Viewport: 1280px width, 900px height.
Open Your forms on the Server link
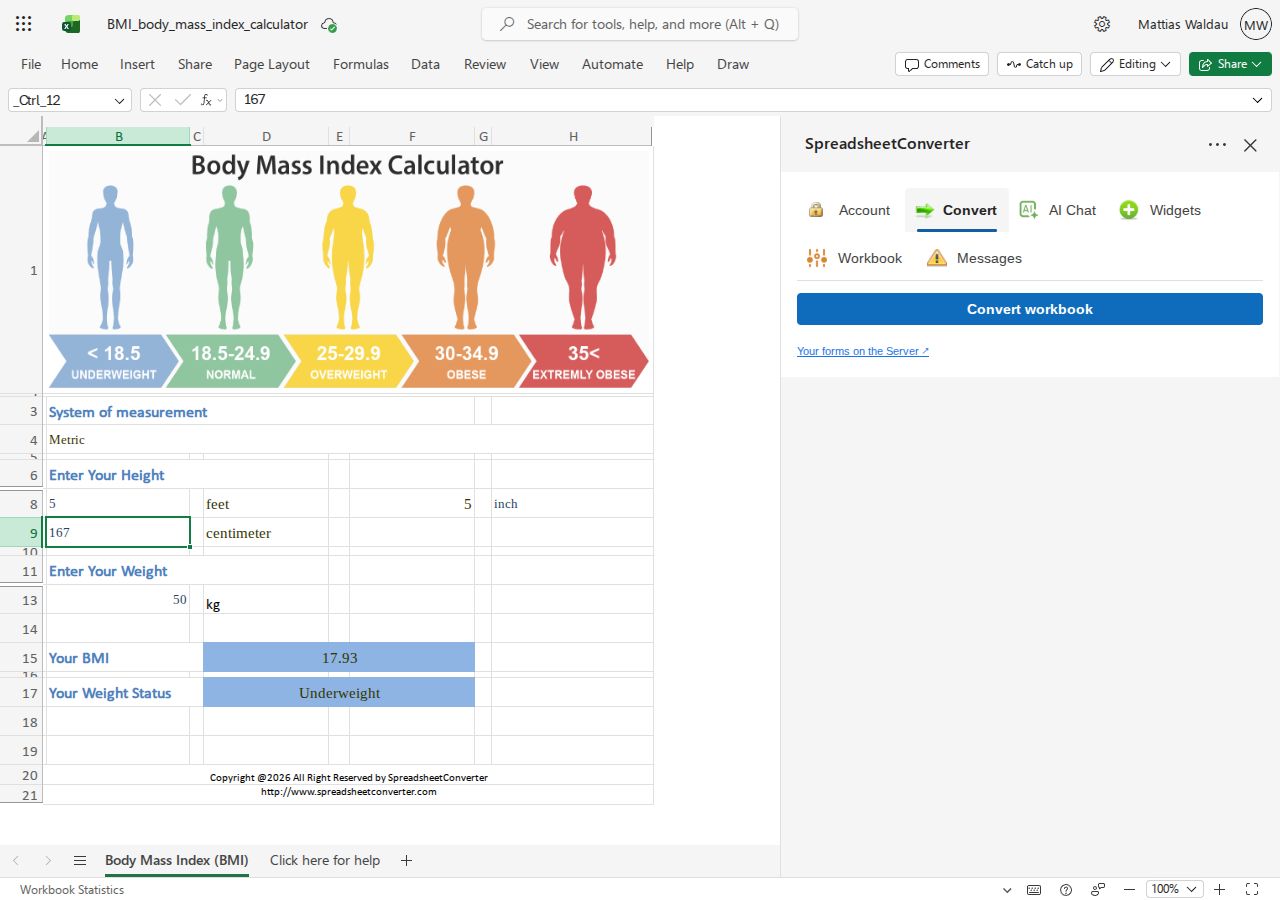[x=863, y=351]
